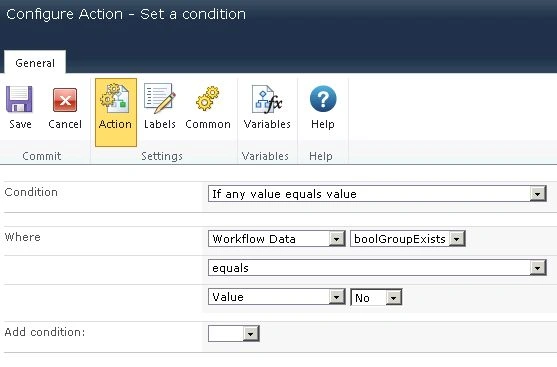Click the 'Commit' ribbon group label
557x367 pixels.
tap(42, 156)
